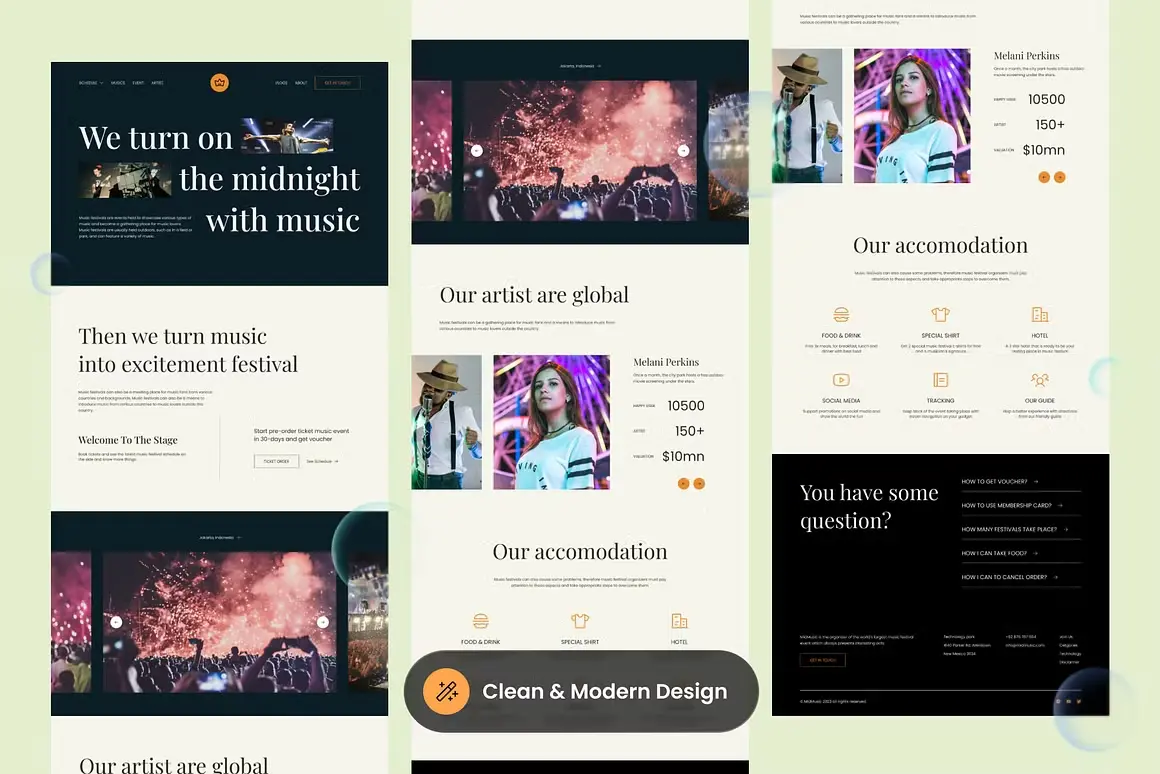Select the Hotel building icon
Image resolution: width=1160 pixels, height=774 pixels.
point(1040,316)
